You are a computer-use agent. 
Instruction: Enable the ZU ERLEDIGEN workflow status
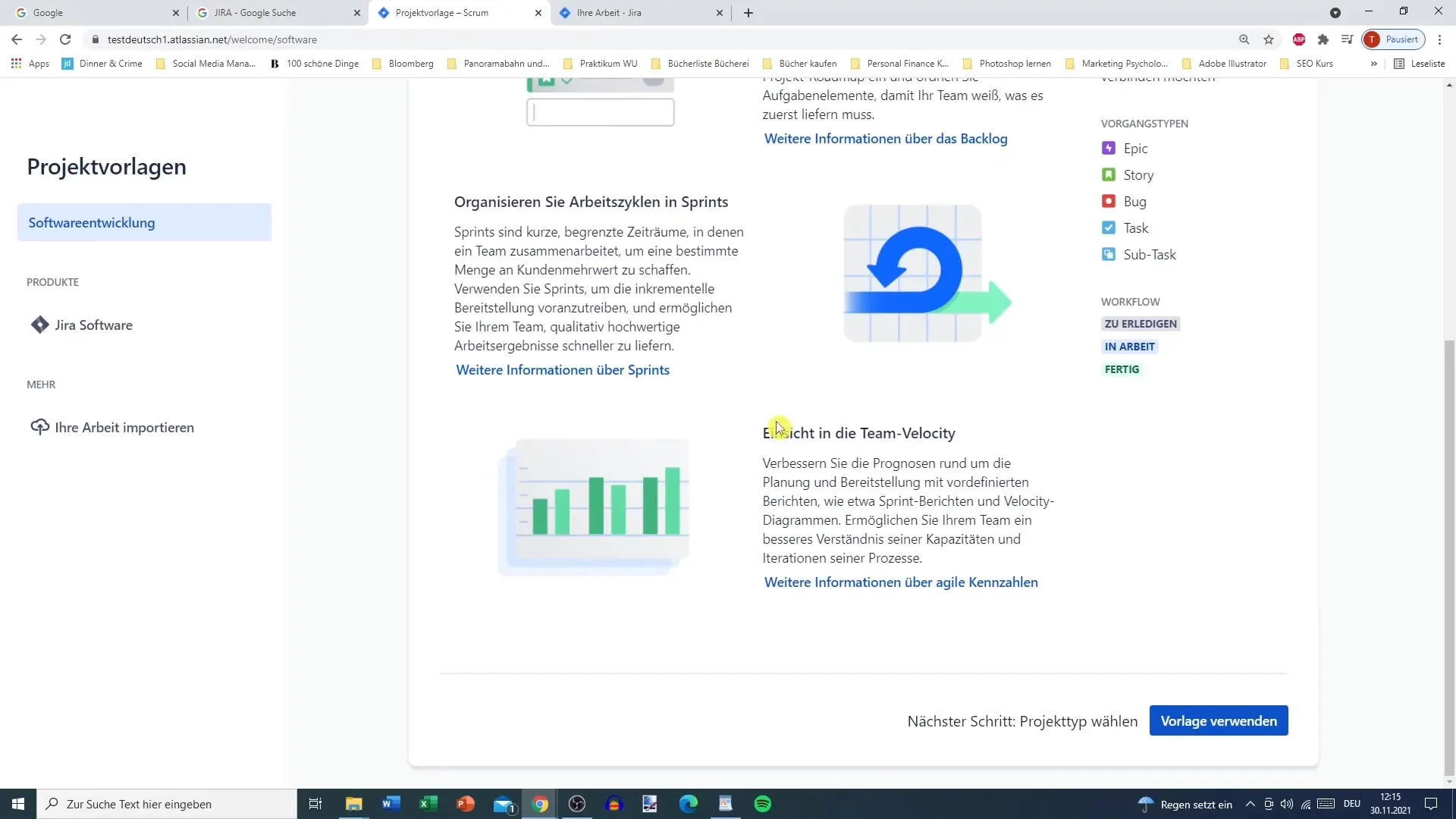pyautogui.click(x=1140, y=324)
